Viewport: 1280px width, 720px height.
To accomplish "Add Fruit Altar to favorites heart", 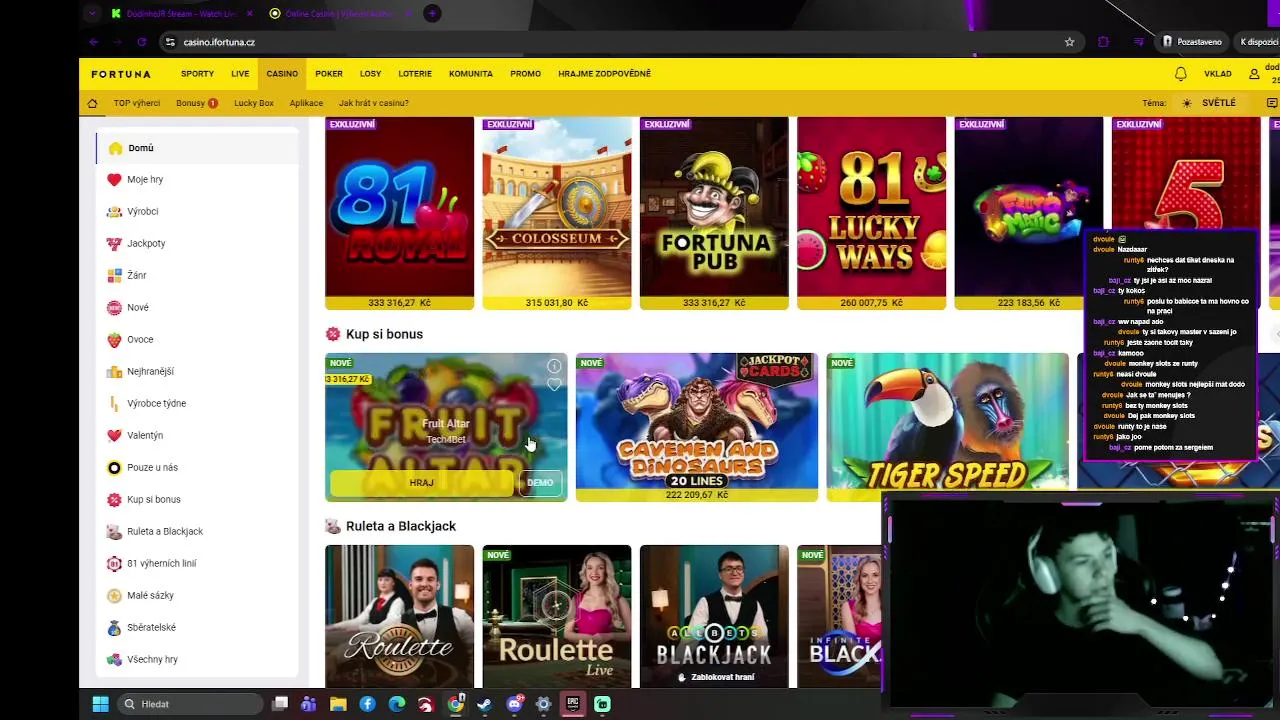I will (x=554, y=385).
